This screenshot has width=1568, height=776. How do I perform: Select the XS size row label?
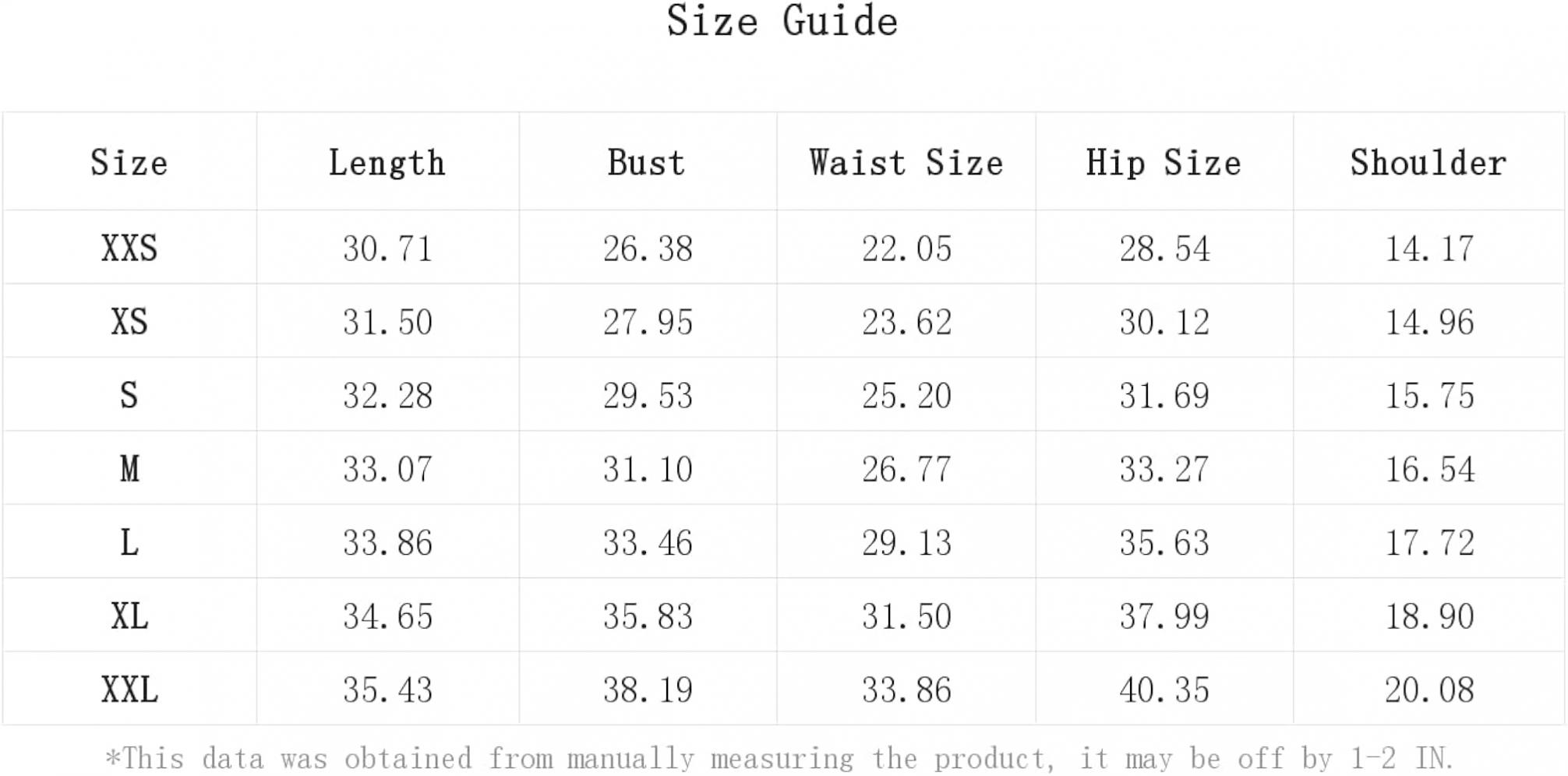click(x=129, y=322)
